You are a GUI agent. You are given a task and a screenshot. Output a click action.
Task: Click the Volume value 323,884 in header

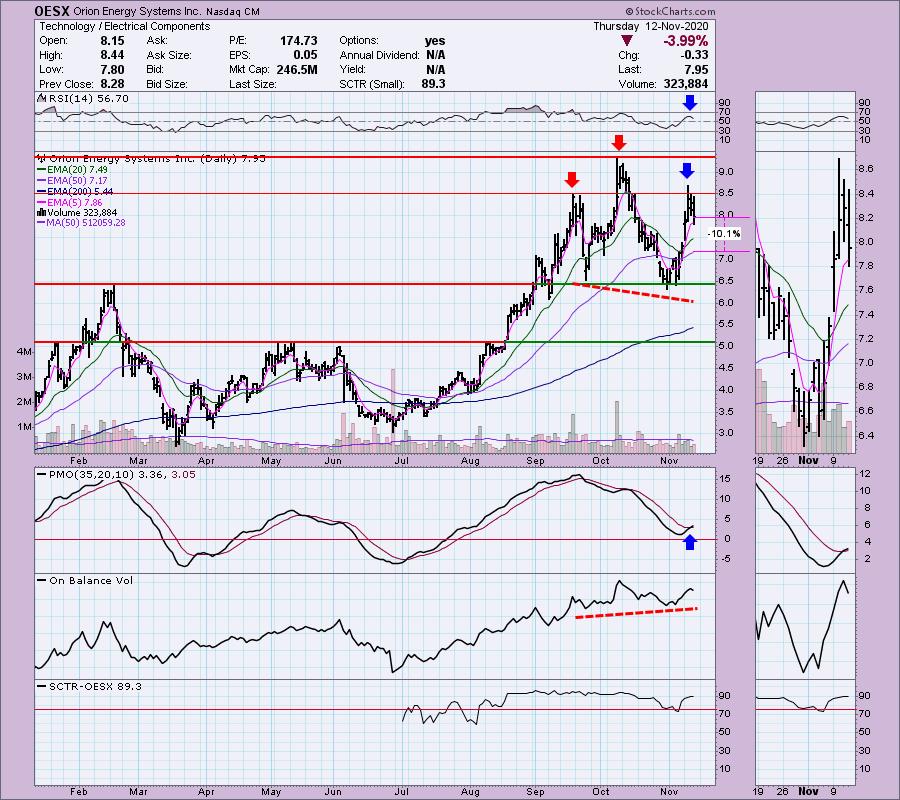click(x=685, y=84)
